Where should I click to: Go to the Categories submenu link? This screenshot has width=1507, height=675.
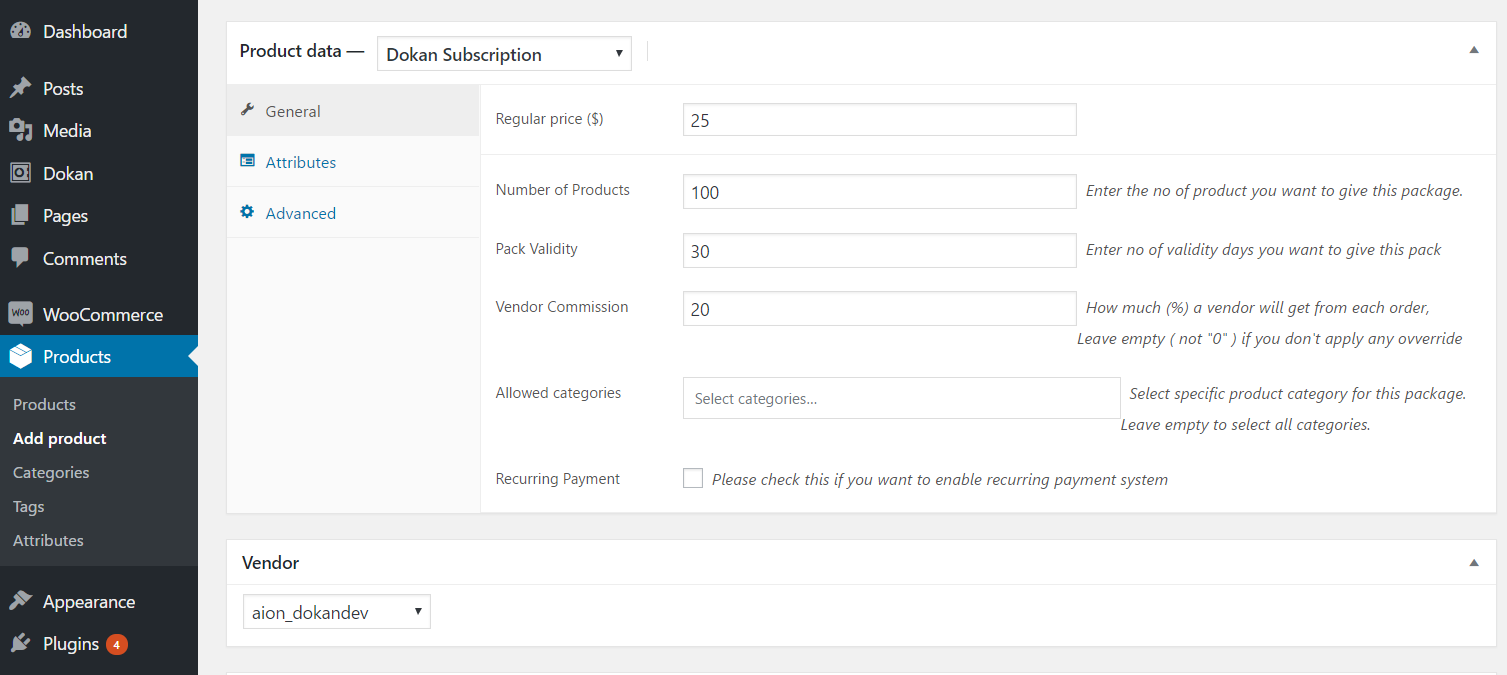pyautogui.click(x=51, y=472)
